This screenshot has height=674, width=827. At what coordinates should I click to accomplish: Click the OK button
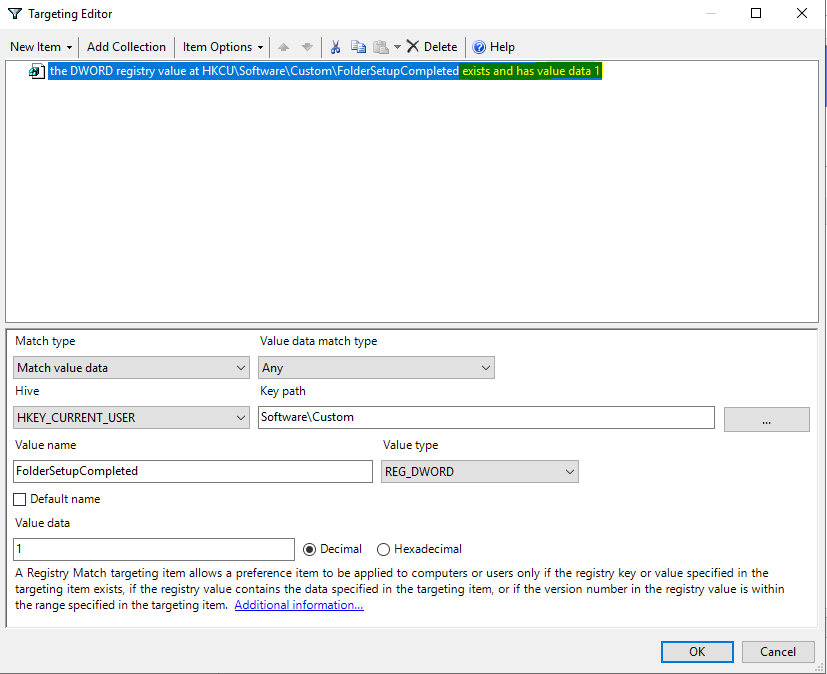point(697,651)
